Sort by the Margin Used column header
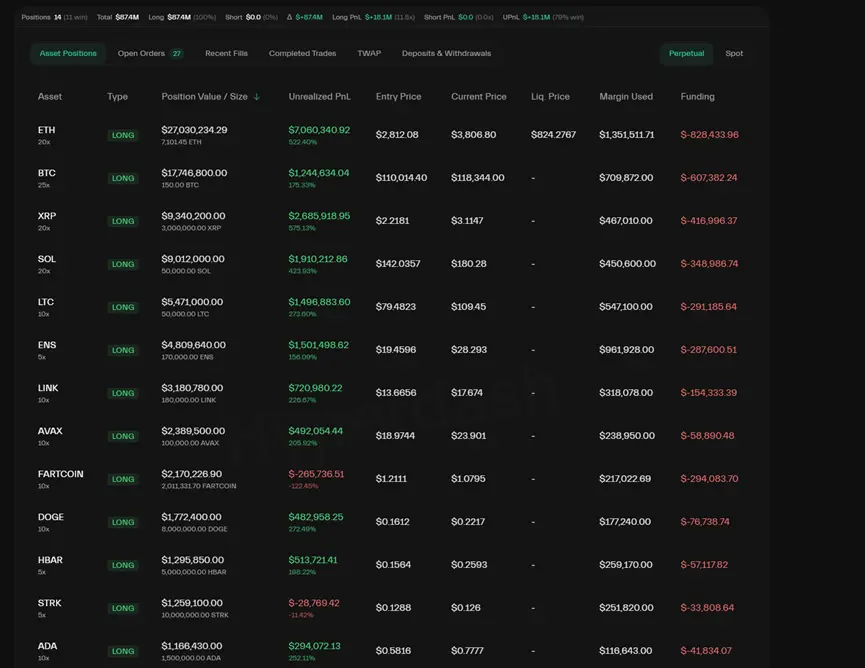The image size is (865, 668). [x=626, y=97]
